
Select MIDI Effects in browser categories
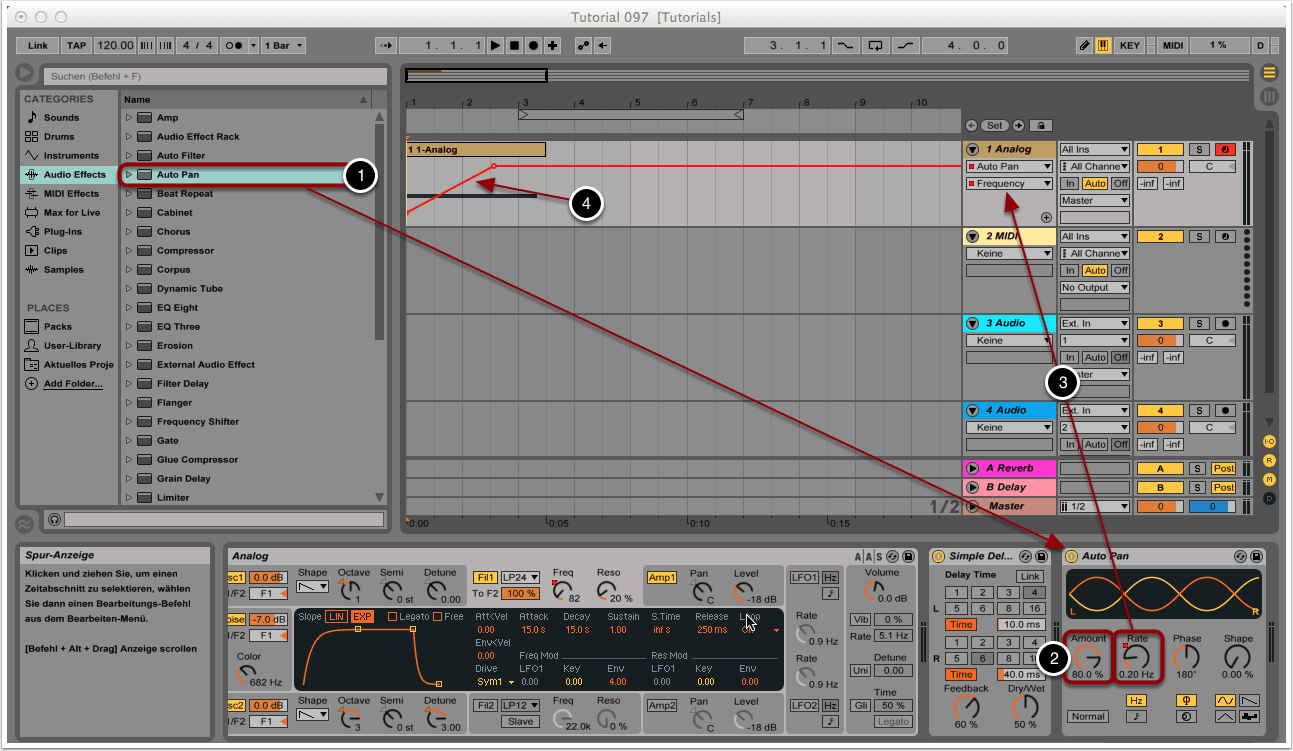(x=70, y=194)
